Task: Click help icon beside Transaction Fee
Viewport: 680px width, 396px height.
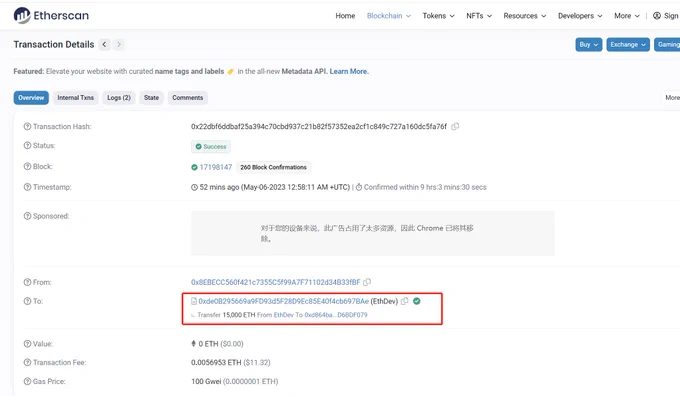Action: click(x=27, y=362)
